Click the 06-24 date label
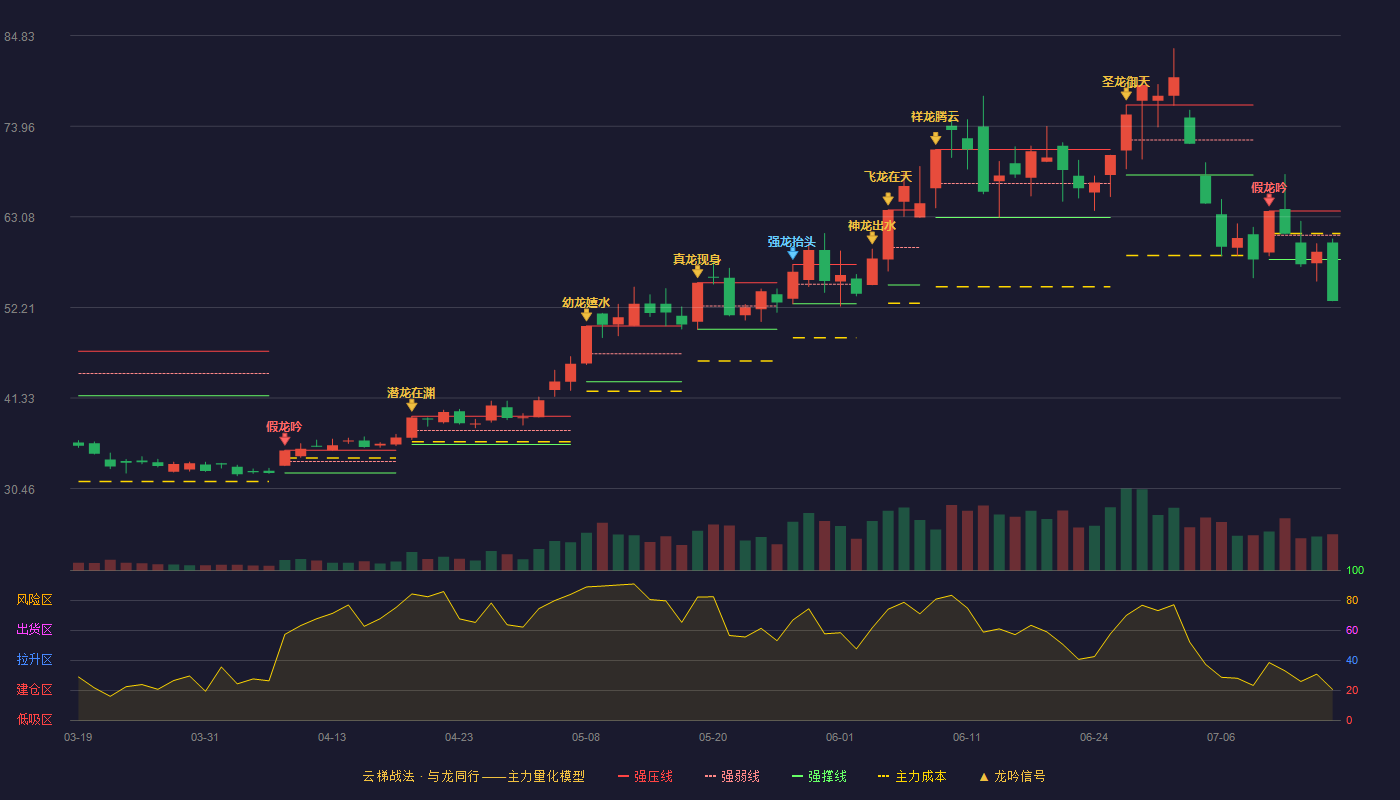 [1094, 737]
